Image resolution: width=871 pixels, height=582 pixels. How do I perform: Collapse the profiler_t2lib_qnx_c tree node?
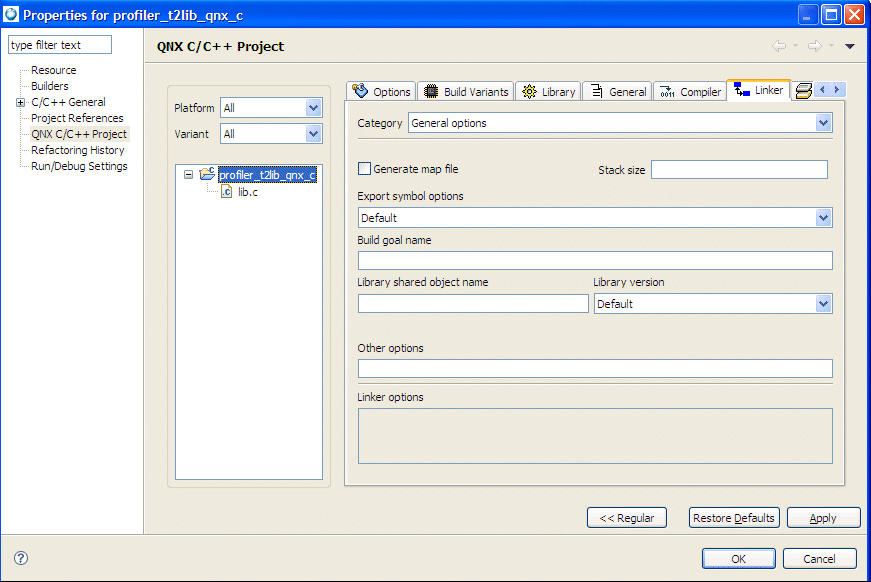point(188,174)
